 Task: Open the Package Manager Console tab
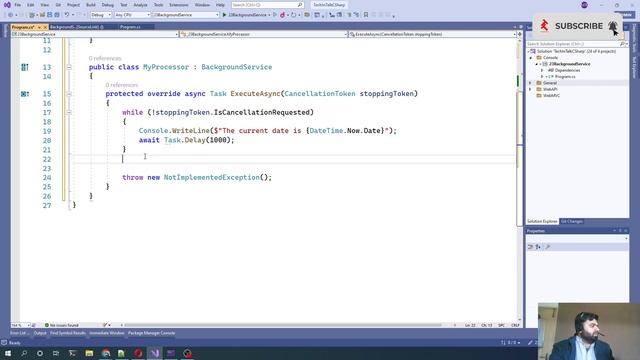(151, 333)
